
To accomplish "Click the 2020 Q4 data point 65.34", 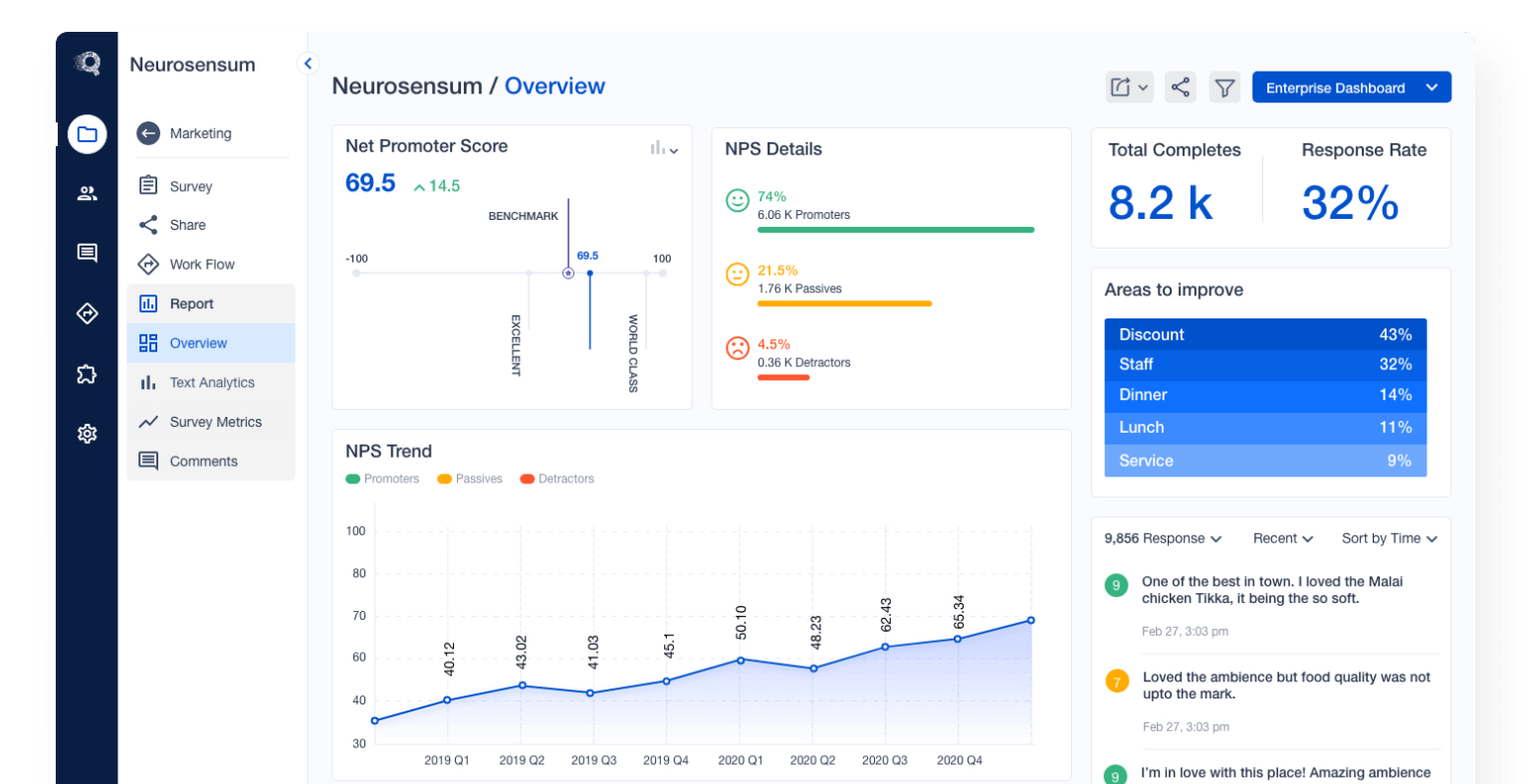I will click(958, 639).
